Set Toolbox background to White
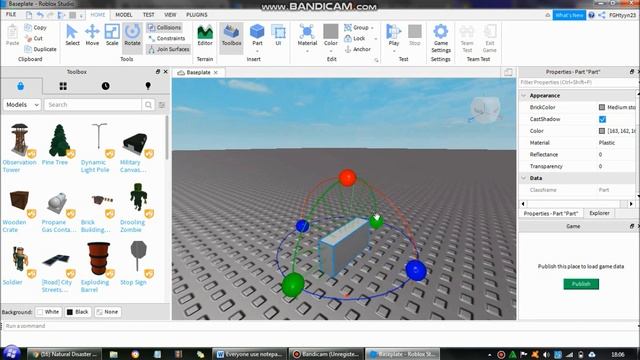 [48, 312]
